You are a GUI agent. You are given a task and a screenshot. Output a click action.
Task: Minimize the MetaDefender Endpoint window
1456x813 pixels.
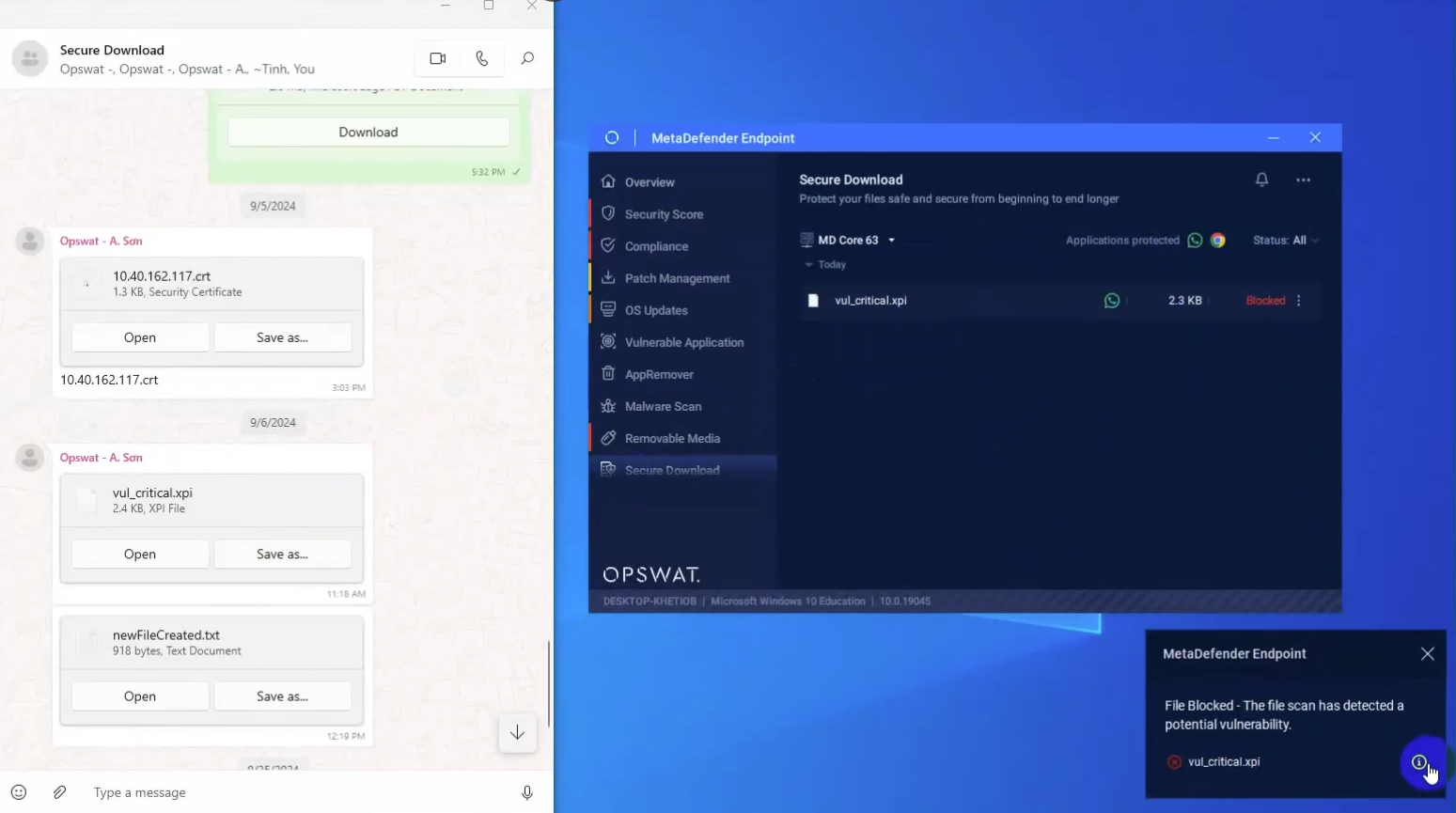tap(1273, 138)
